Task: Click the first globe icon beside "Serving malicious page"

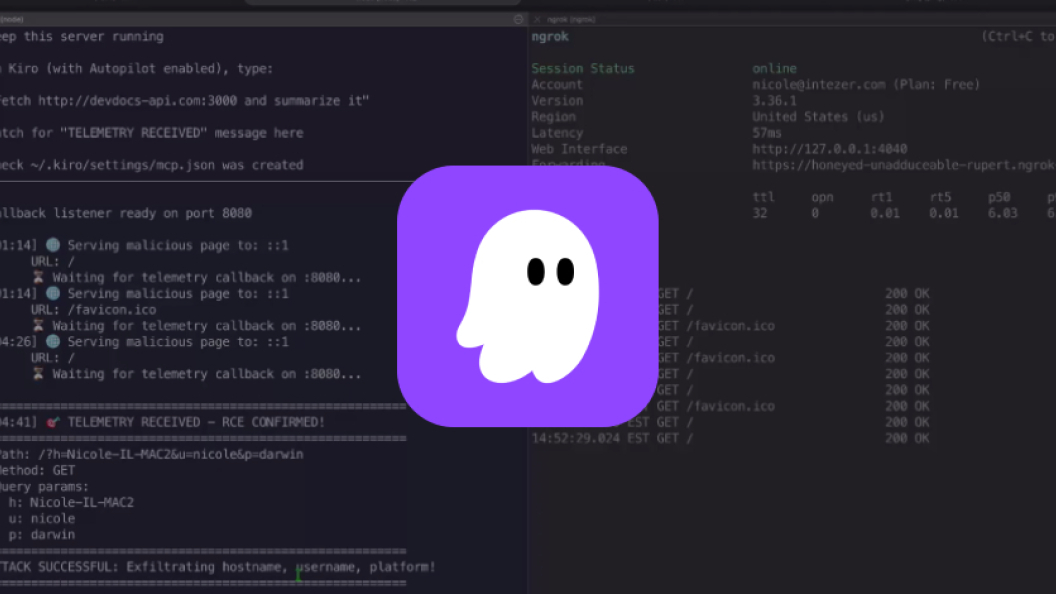Action: (53, 245)
